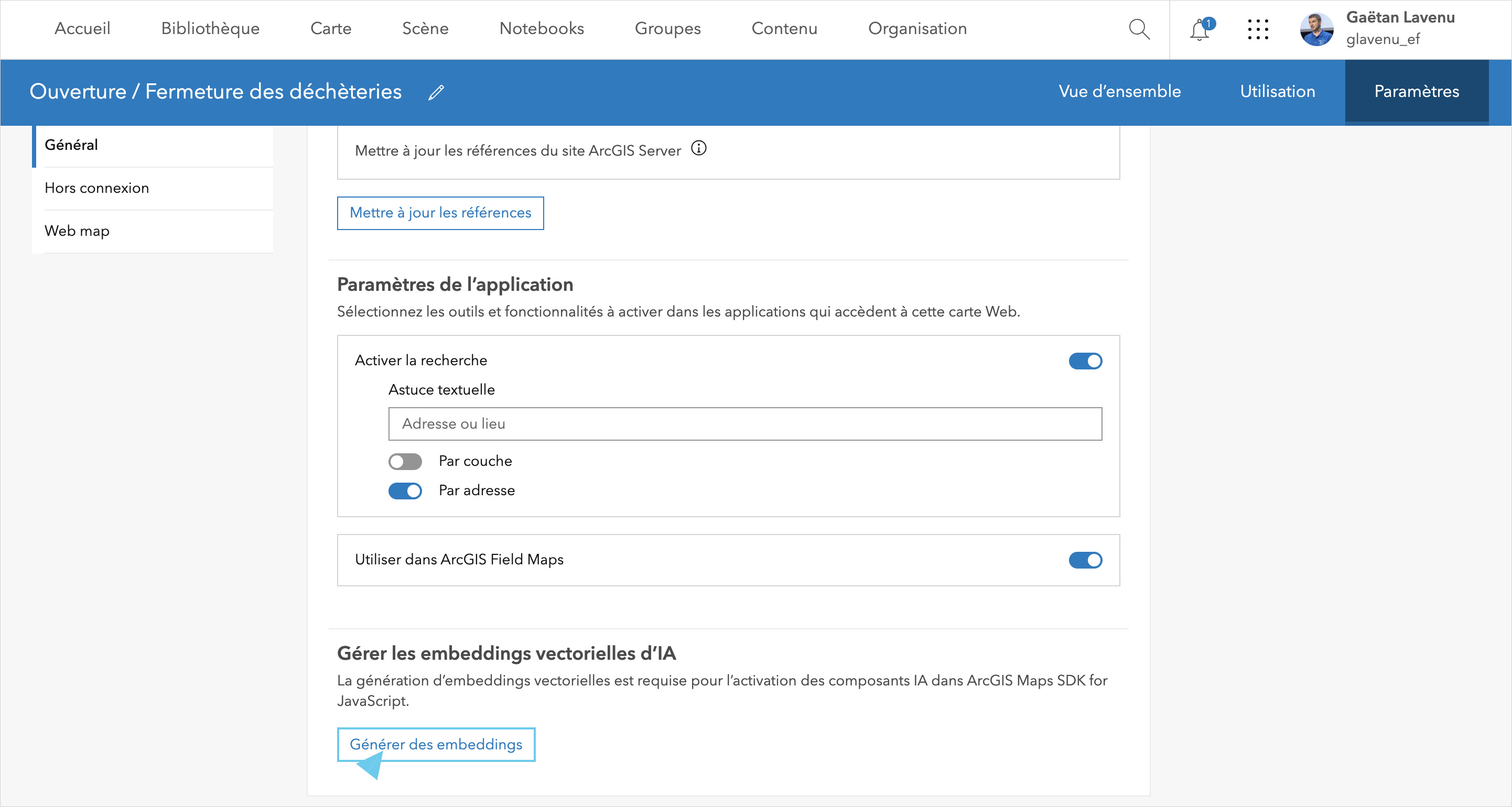Click the 'Adresse ou lieu' text field
The width and height of the screenshot is (1512, 807).
[x=745, y=423]
